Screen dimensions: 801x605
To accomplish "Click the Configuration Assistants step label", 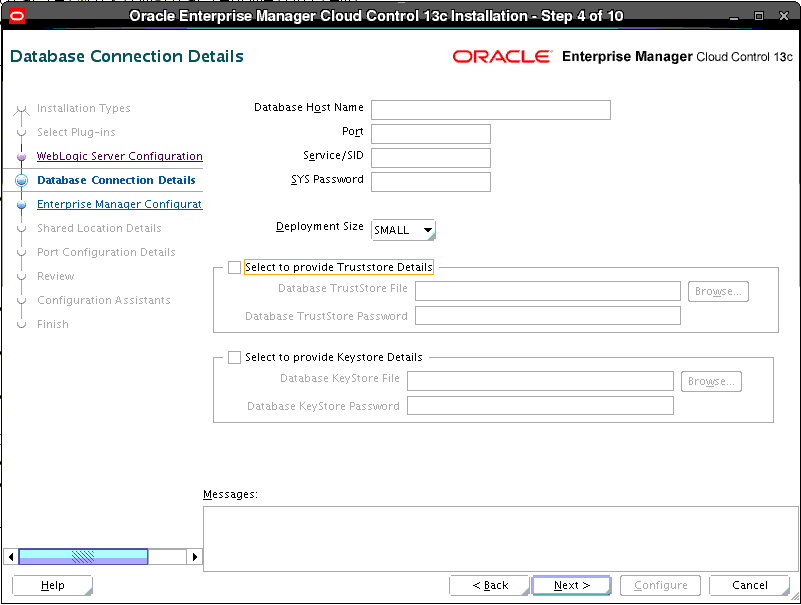I will pos(104,300).
